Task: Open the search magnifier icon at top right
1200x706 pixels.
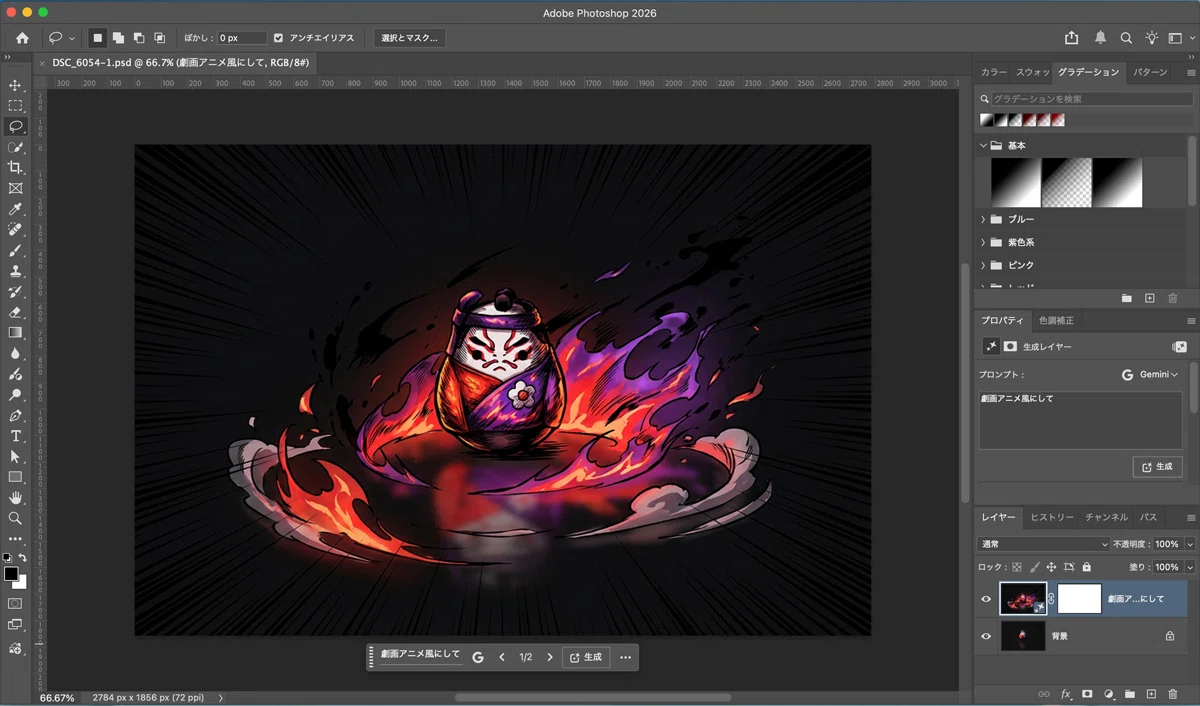Action: (x=1126, y=38)
